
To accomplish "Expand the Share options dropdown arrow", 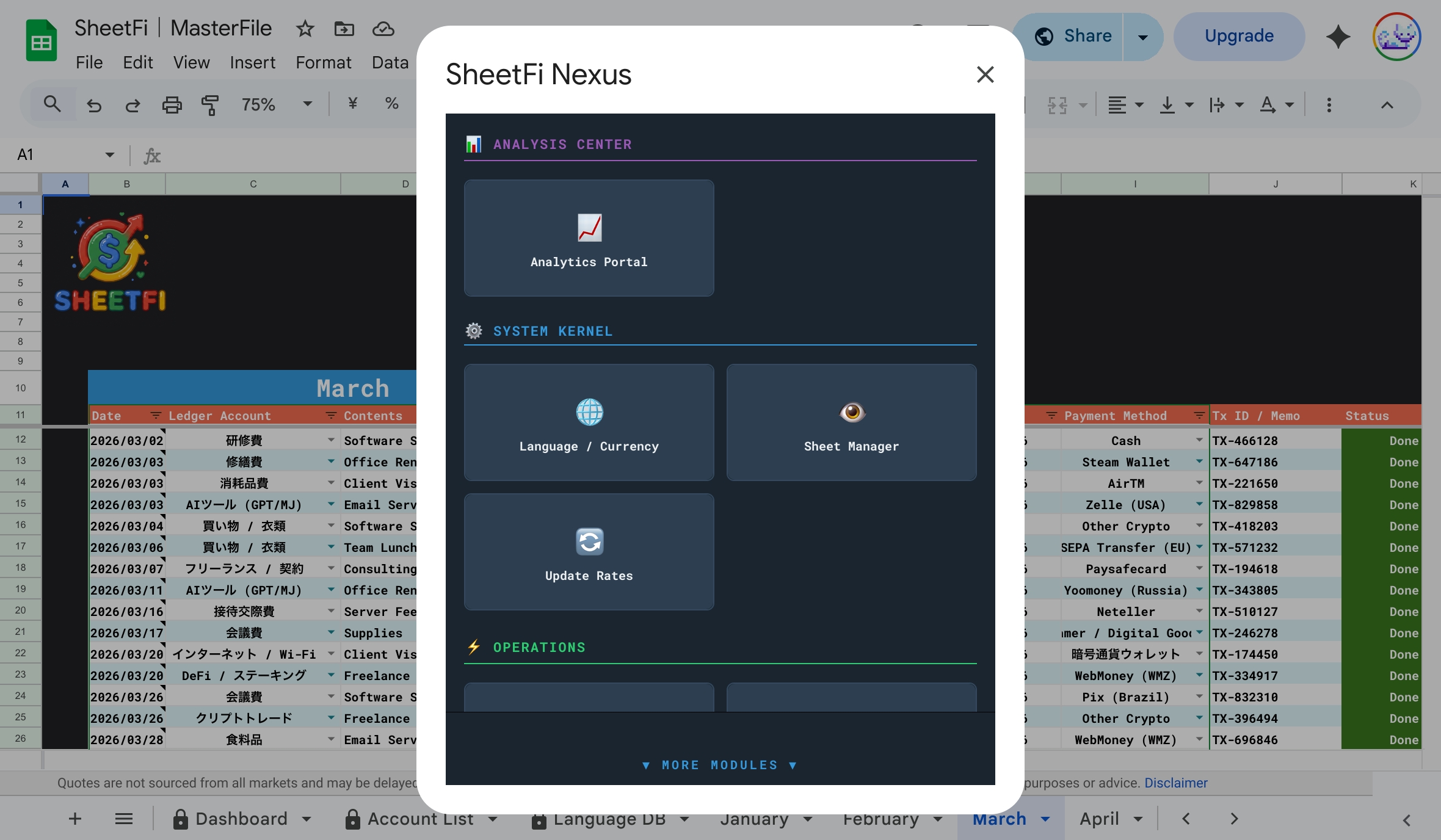I will (x=1142, y=37).
